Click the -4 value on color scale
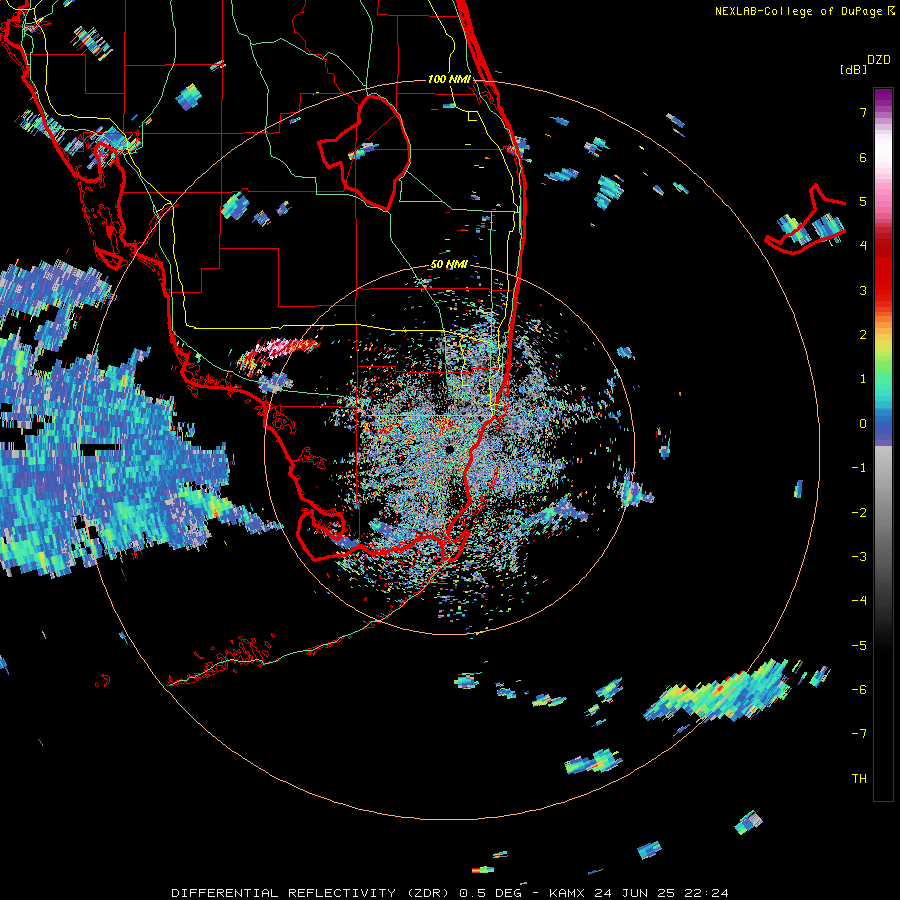Viewport: 900px width, 900px height. click(x=859, y=601)
